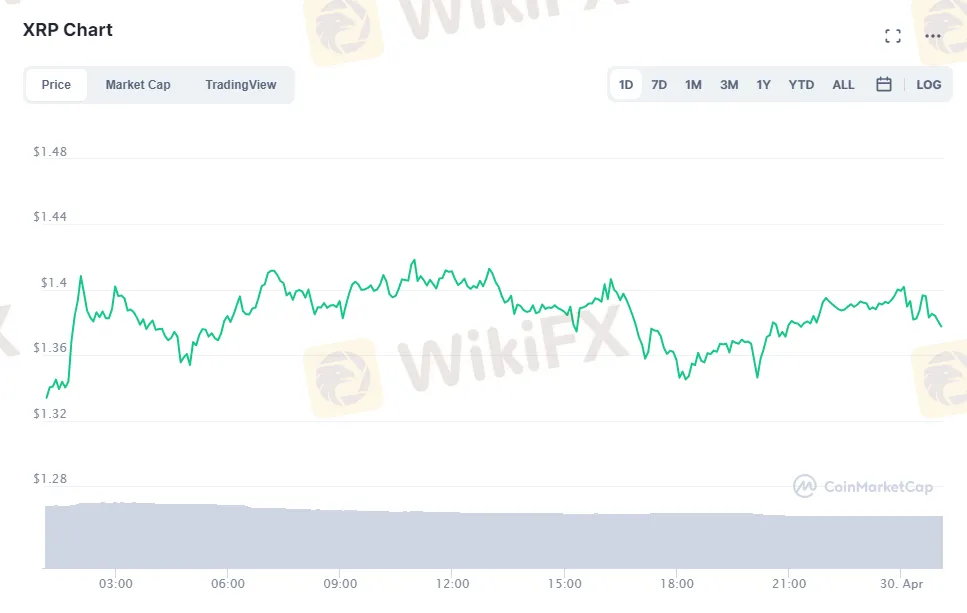Choose the 3M time range
967x613 pixels.
729,85
